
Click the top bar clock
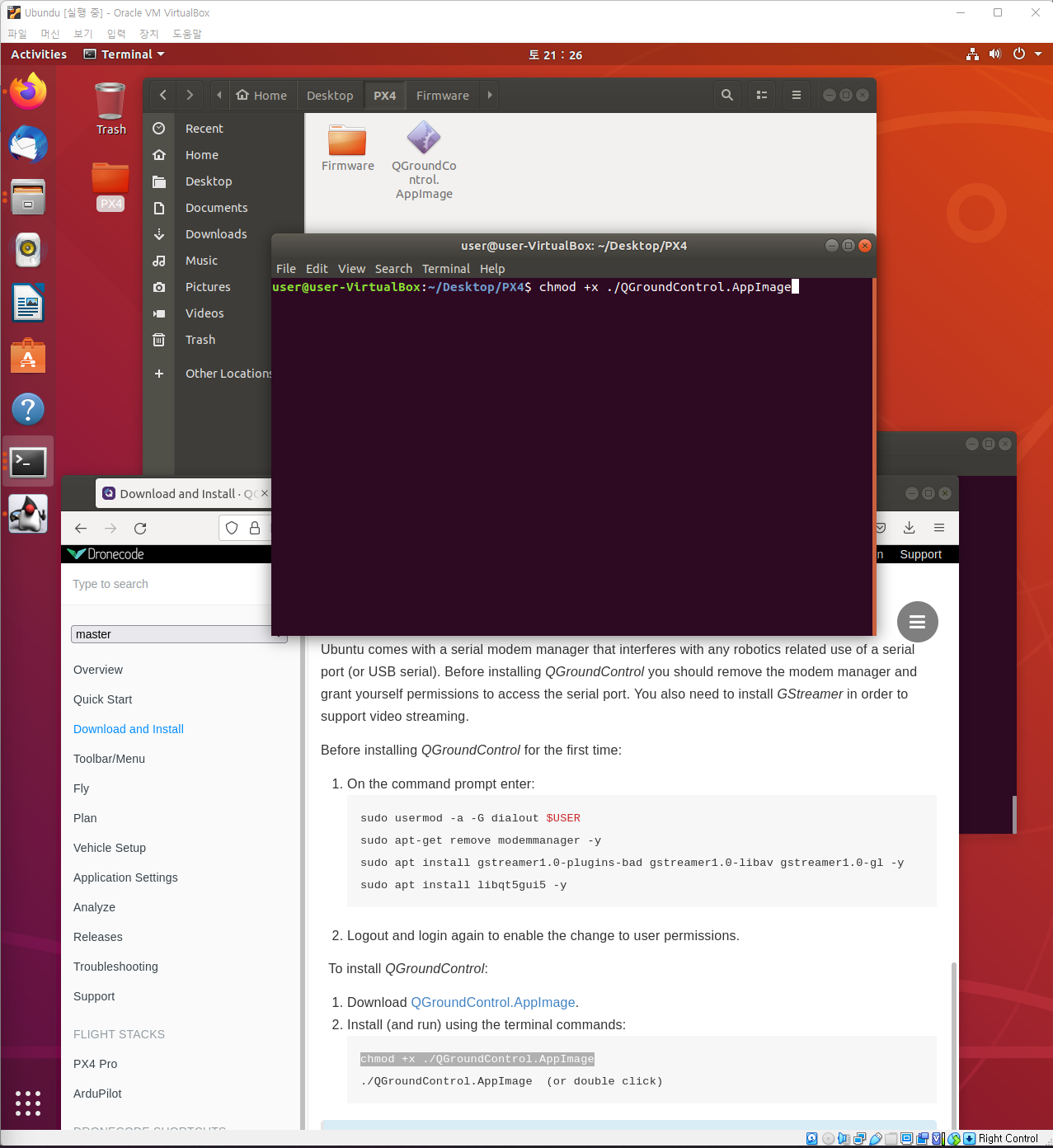[x=556, y=54]
